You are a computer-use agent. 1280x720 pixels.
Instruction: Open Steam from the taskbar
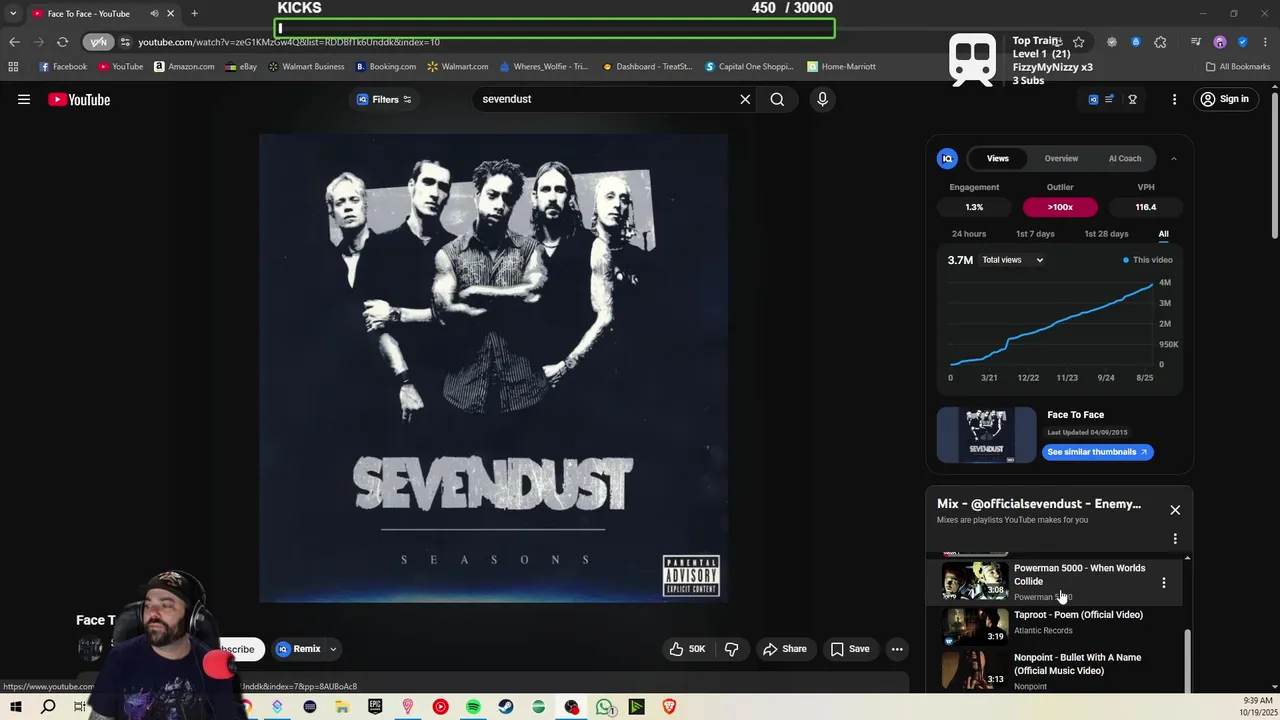tap(506, 707)
